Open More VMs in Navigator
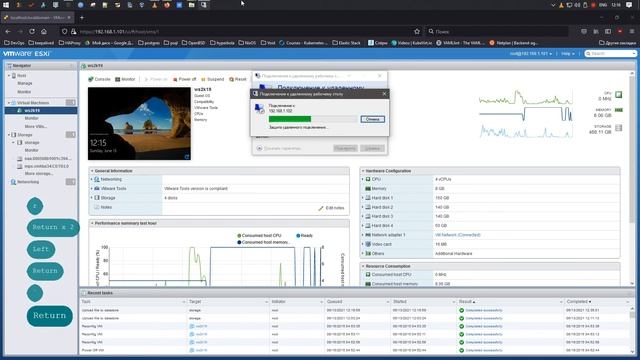 click(x=36, y=127)
